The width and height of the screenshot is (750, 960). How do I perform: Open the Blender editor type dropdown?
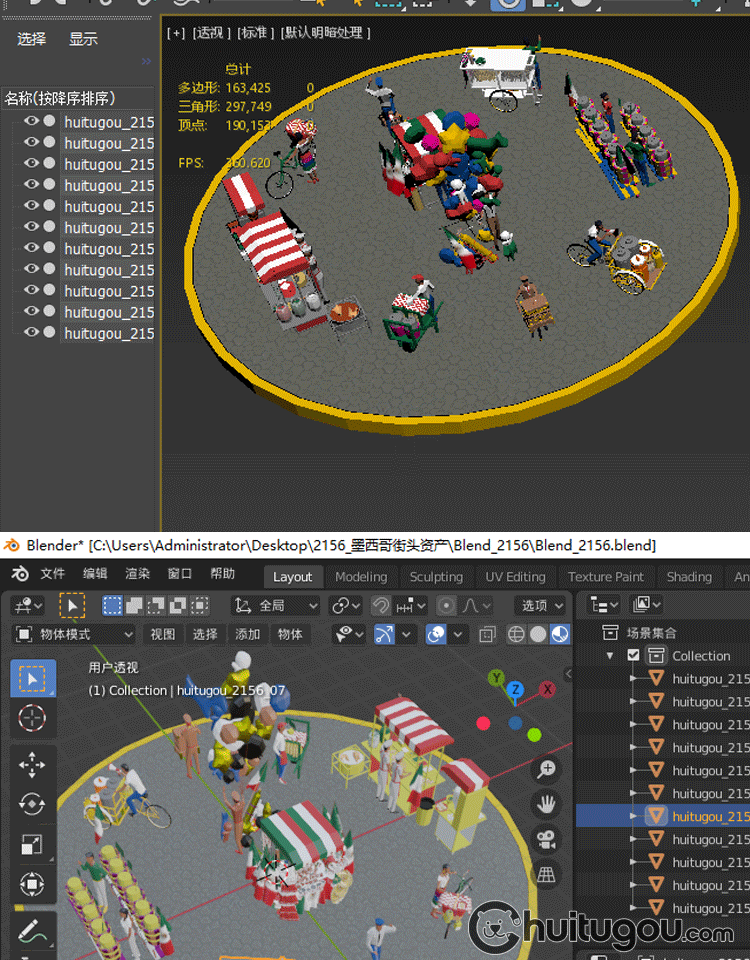28,606
